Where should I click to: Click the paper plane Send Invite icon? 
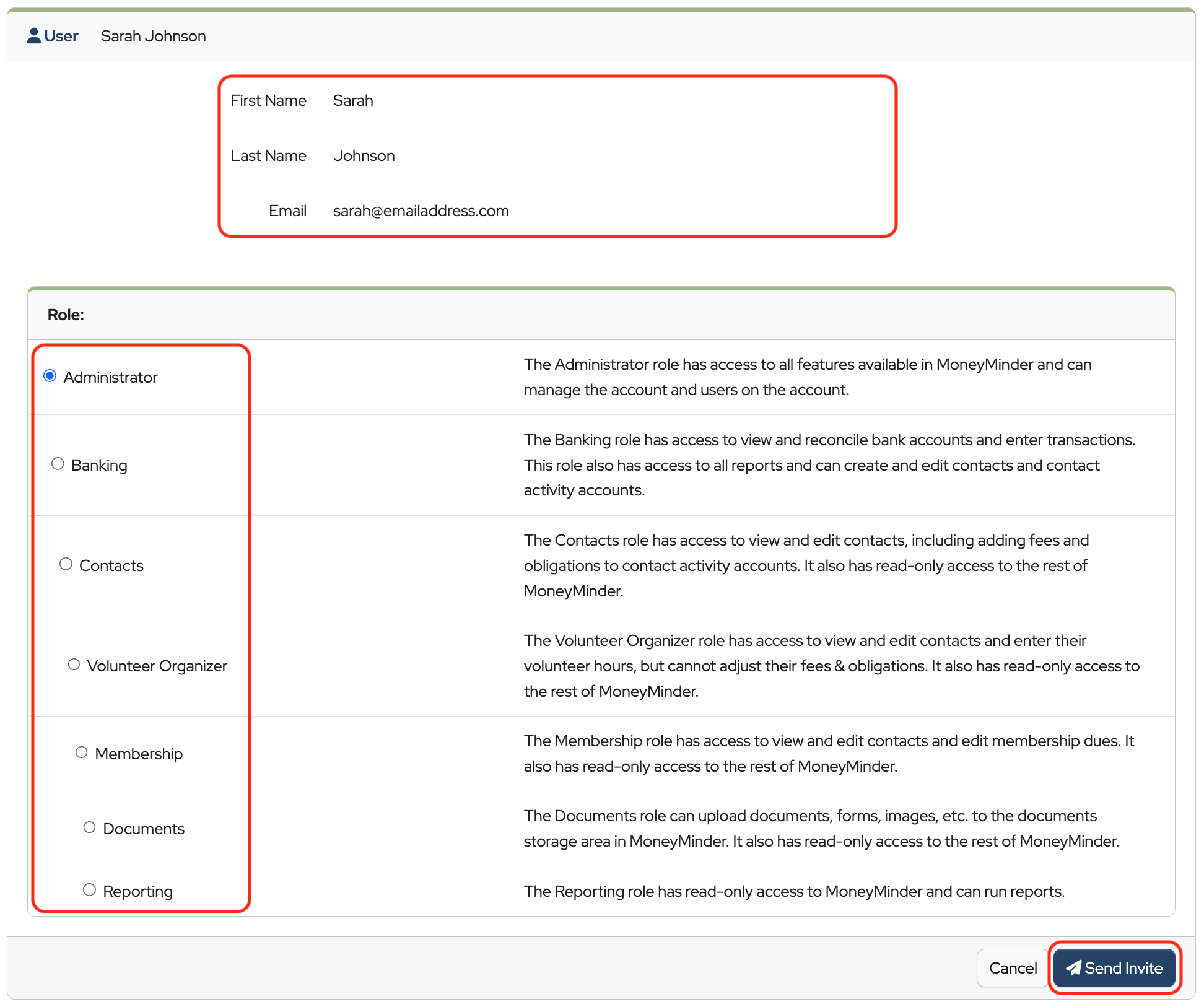1073,968
